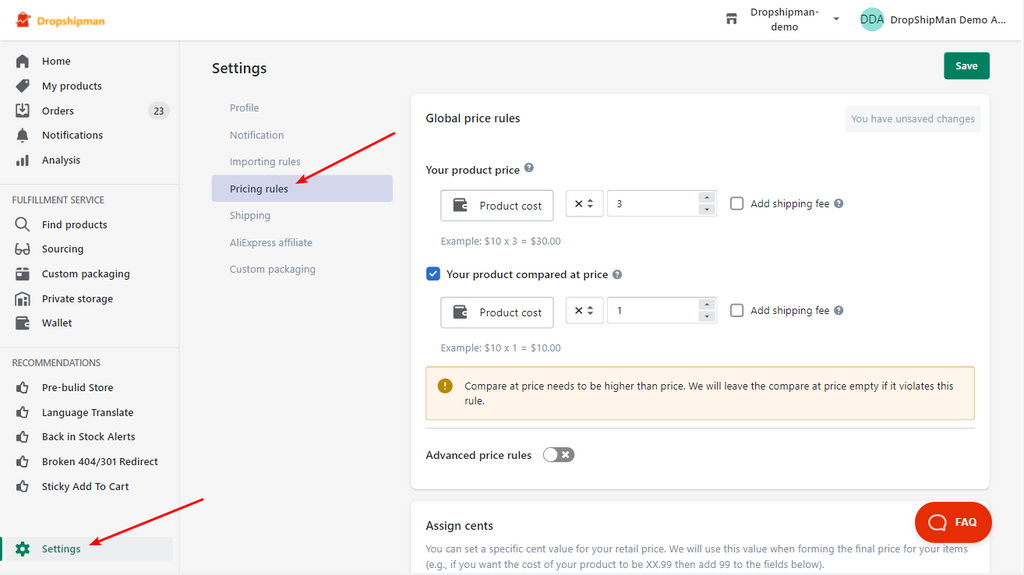Click the green Save button

pyautogui.click(x=966, y=66)
